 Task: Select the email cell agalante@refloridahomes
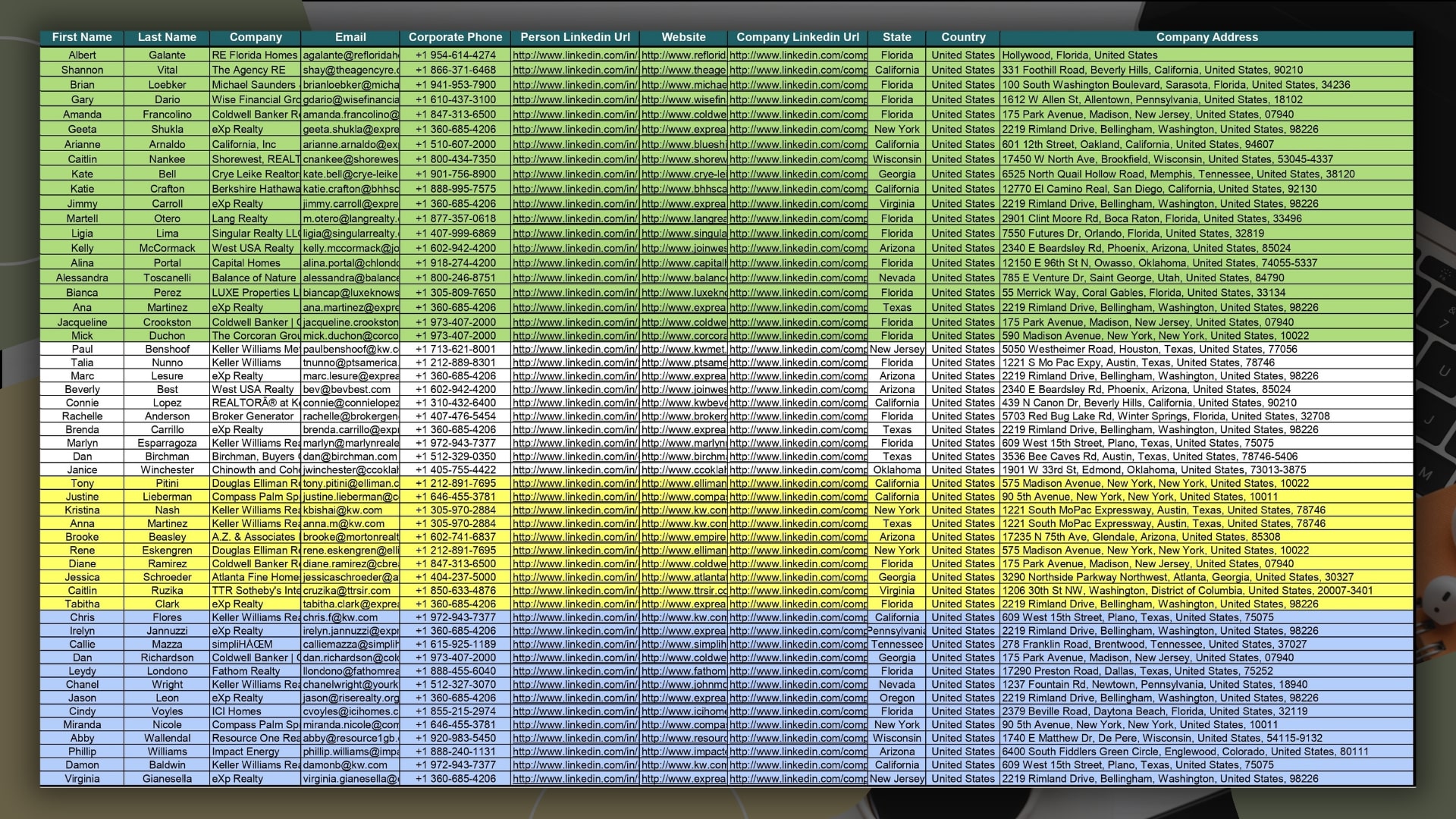350,55
